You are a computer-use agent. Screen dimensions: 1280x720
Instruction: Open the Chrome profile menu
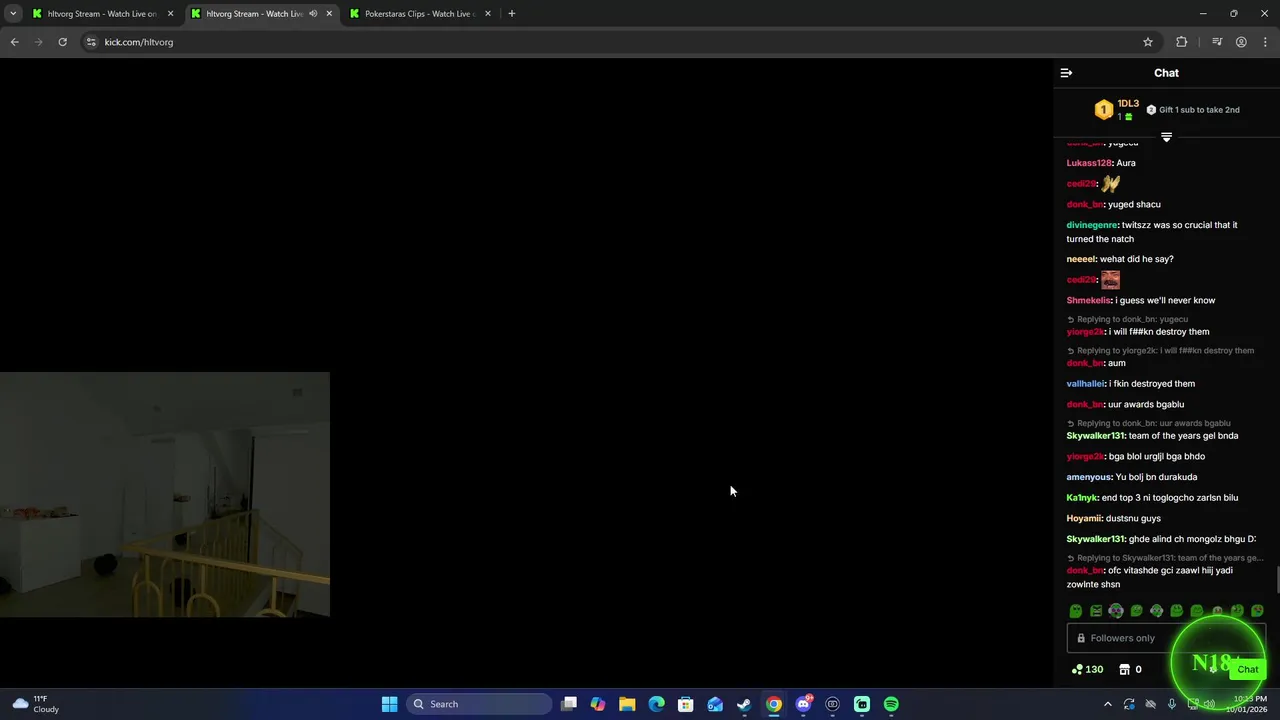[1241, 42]
